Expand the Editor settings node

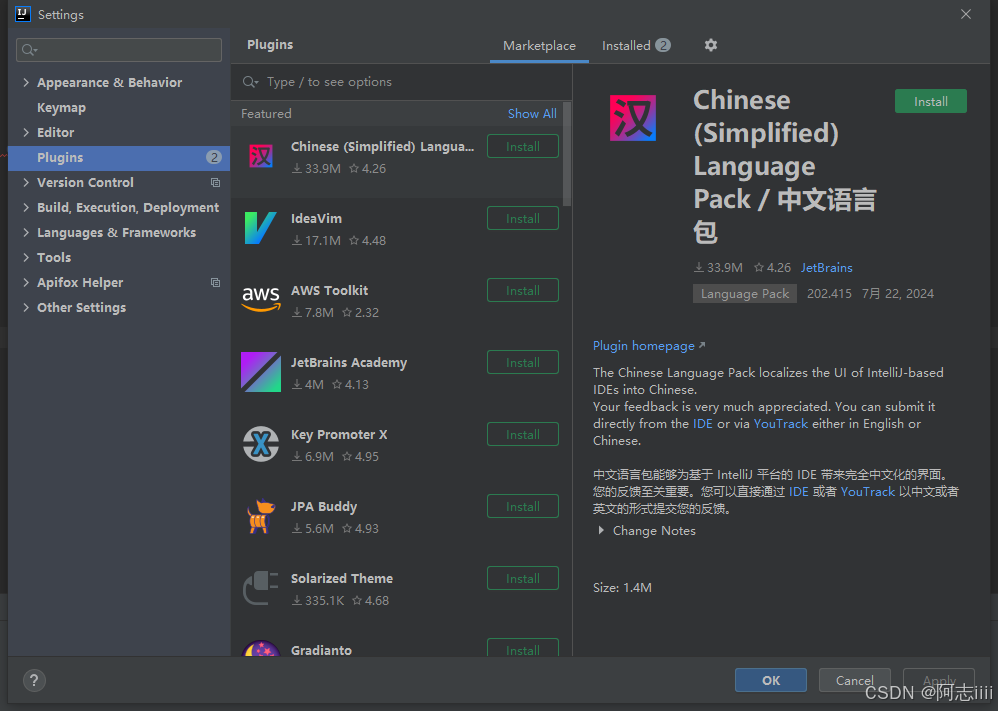point(26,132)
